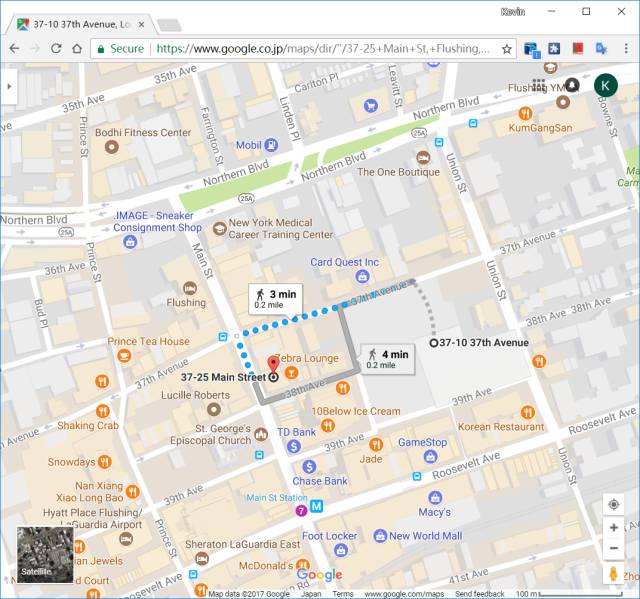Open IMAGE Sneaker Consignment Shop marker
This screenshot has height=599, width=640.
[130, 242]
